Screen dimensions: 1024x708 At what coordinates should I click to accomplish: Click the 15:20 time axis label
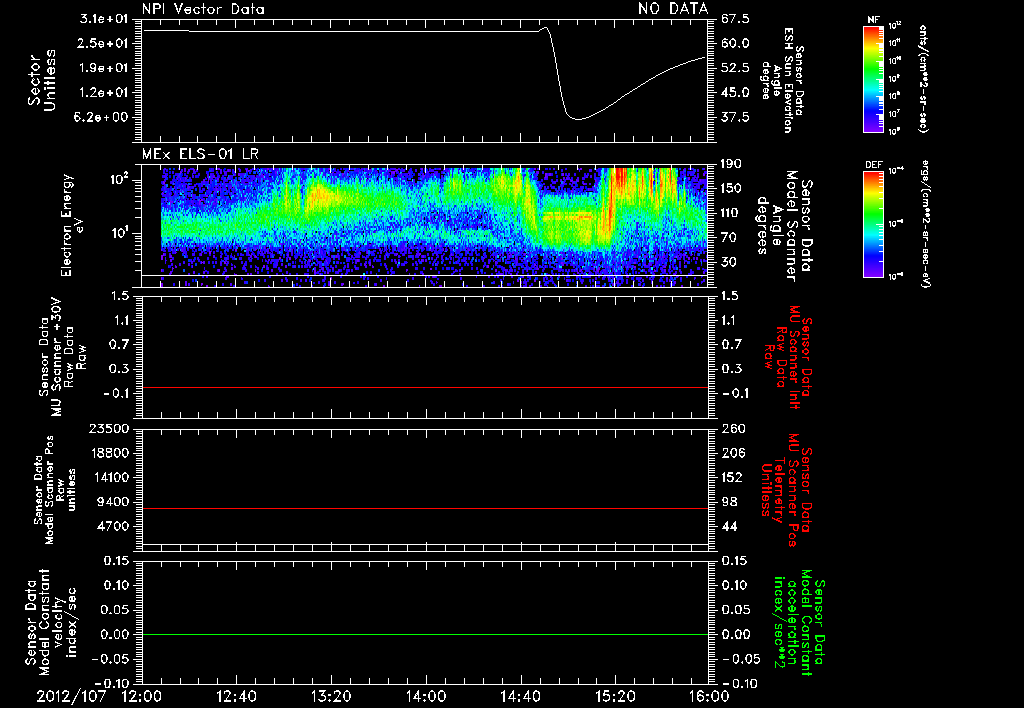615,697
